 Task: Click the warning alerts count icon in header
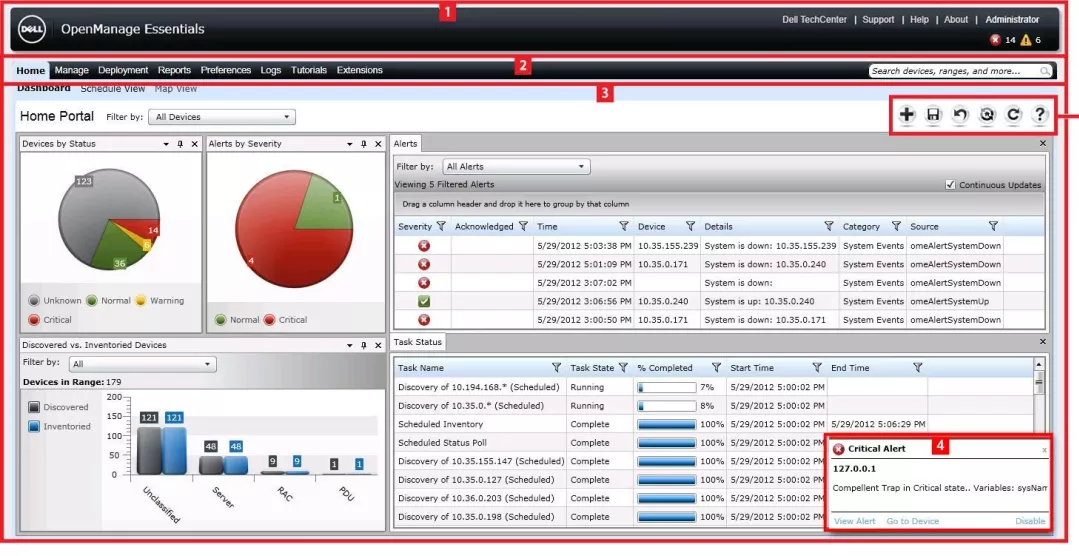pyautogui.click(x=1025, y=40)
